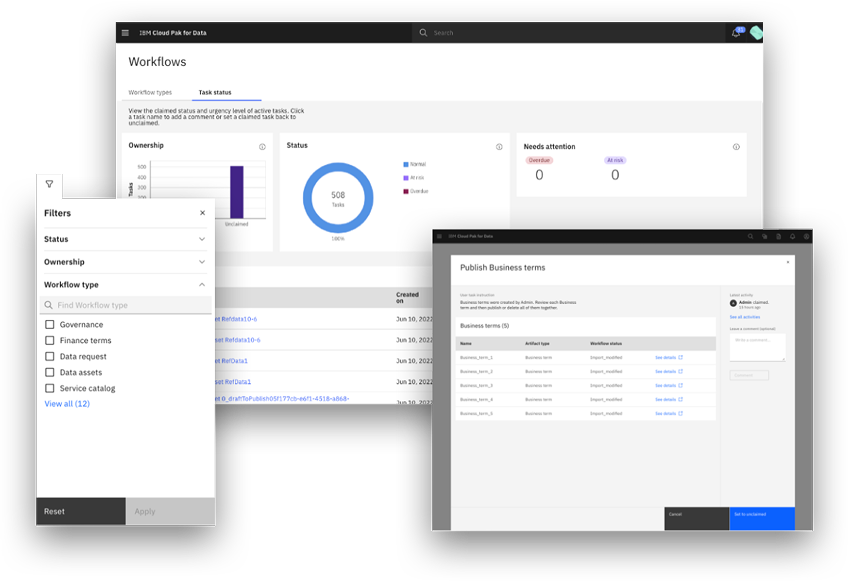Open the info tooltip on the Status card
Image resolution: width=850 pixels, height=582 pixels.
coord(498,146)
